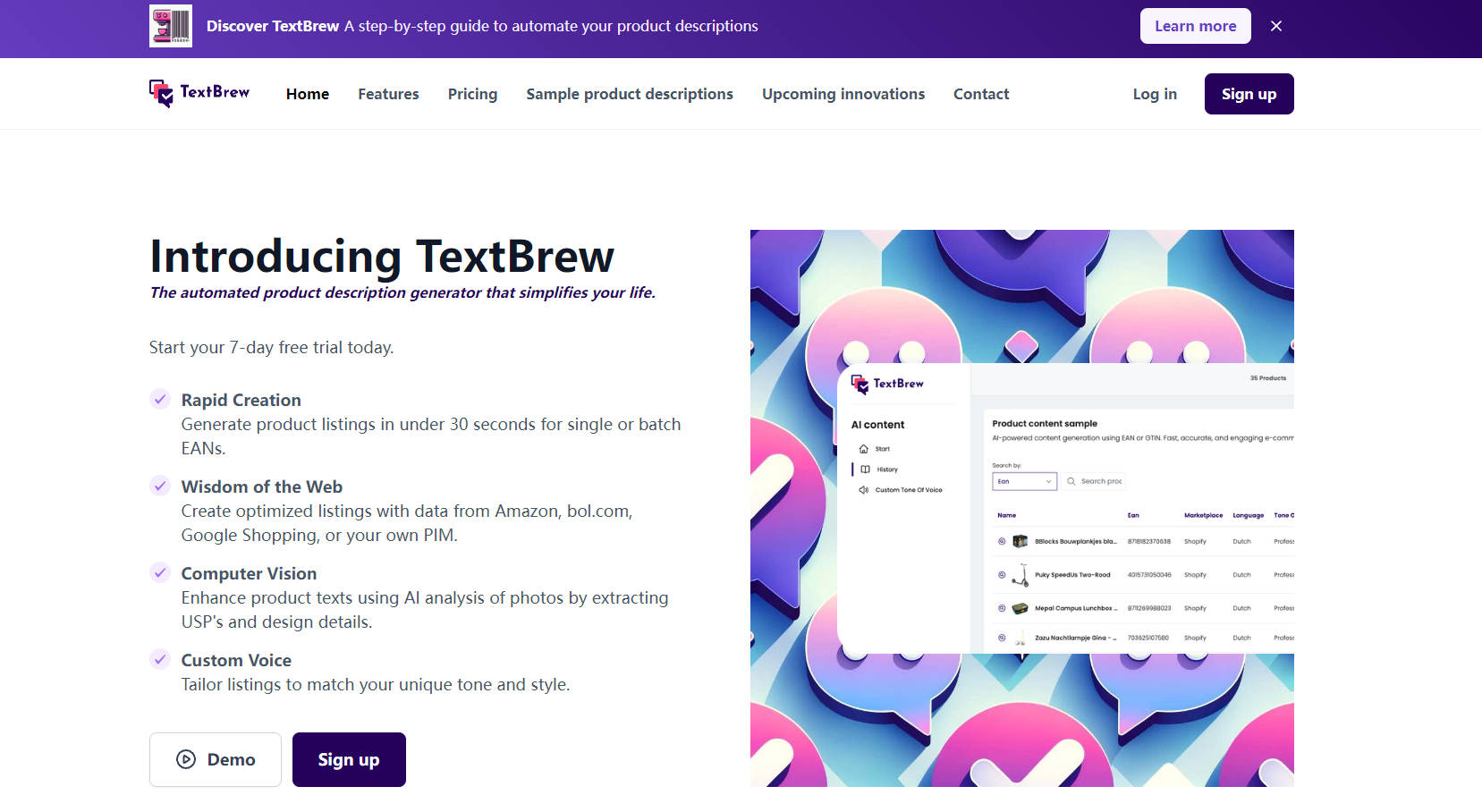Navigate to the Contact page
Screen dimensions: 1482x812
[981, 94]
